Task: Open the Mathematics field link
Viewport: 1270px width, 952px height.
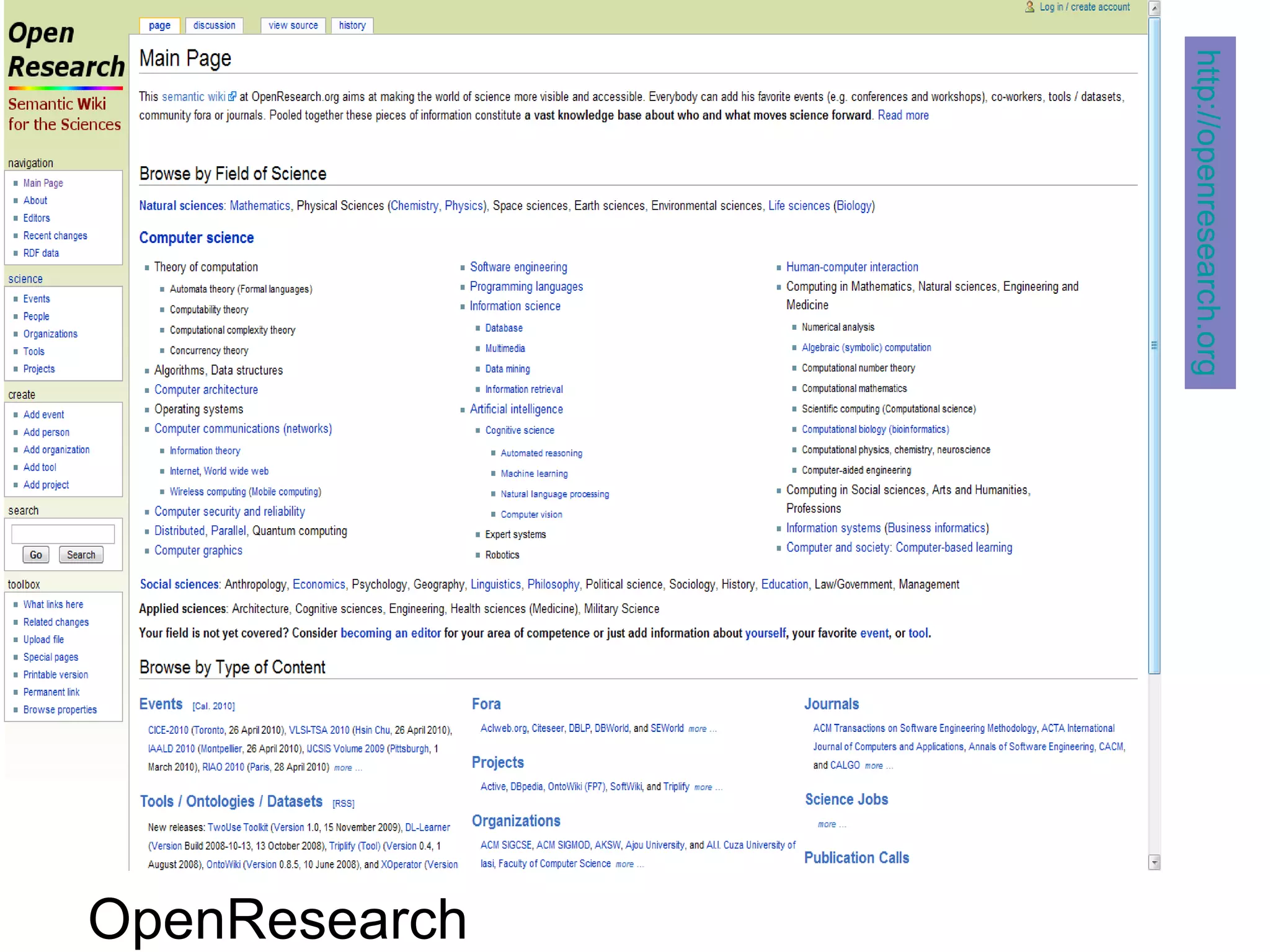Action: point(260,206)
